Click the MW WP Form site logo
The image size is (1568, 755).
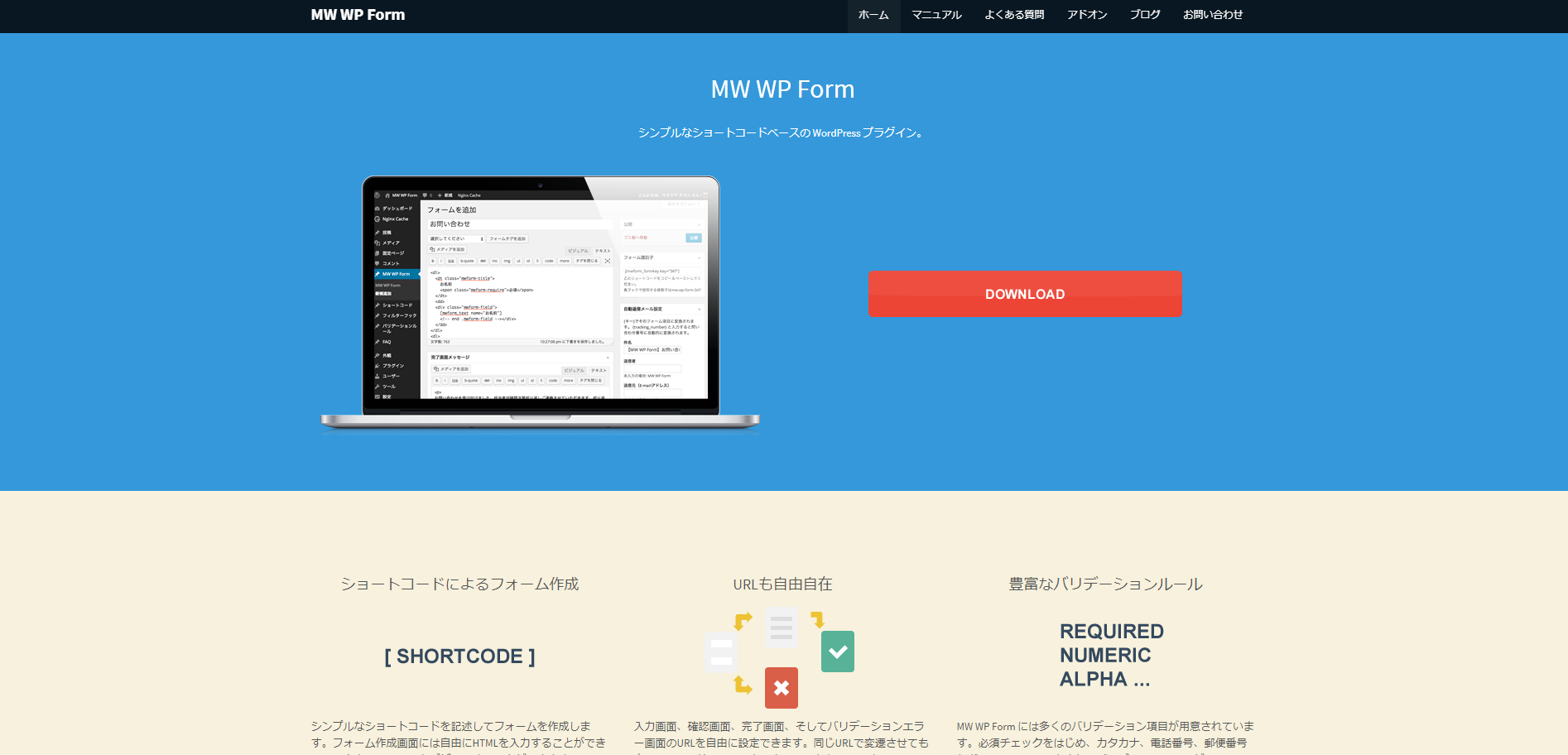358,15
